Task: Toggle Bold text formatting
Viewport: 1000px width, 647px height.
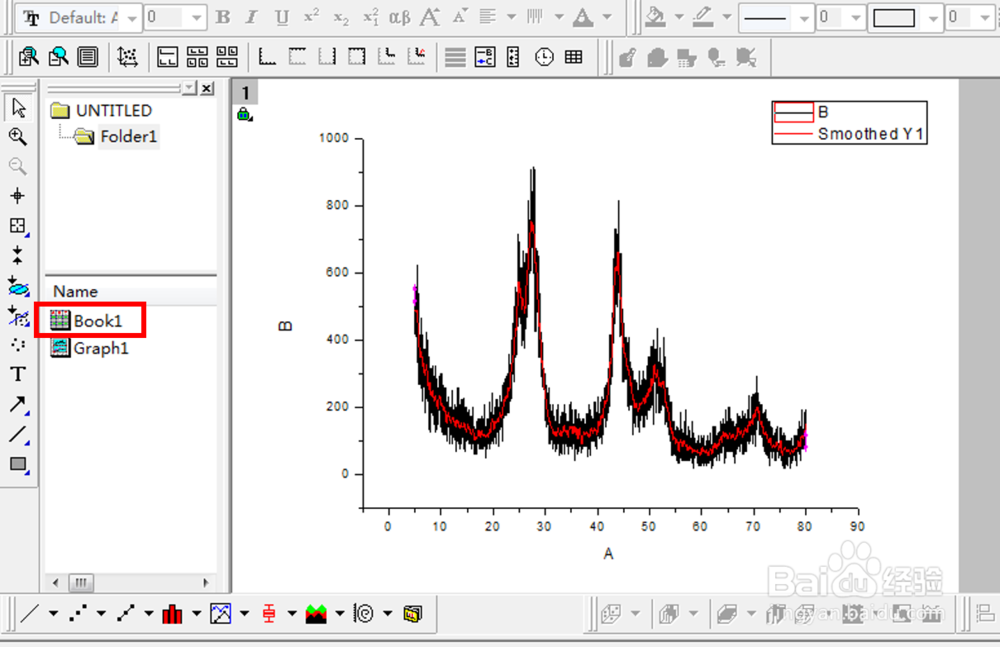Action: point(223,17)
